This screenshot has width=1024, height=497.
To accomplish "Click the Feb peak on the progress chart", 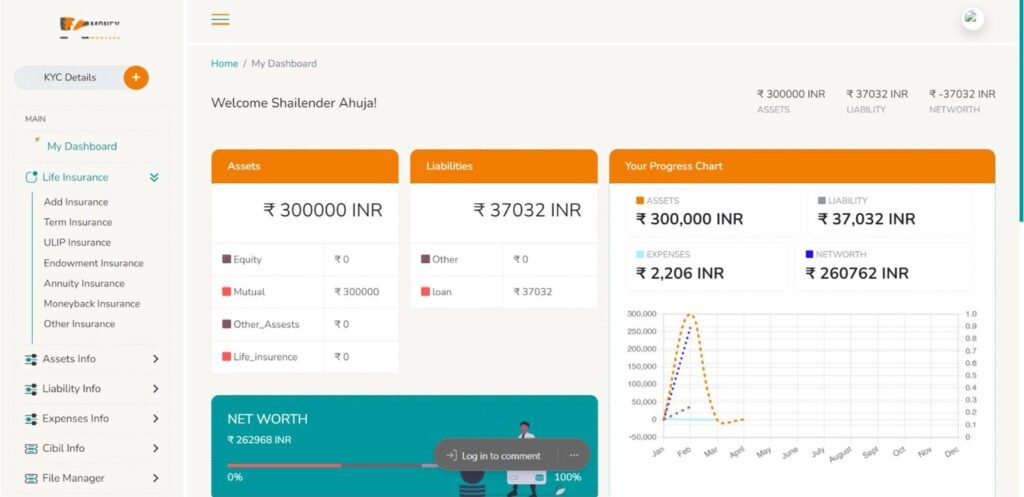I will pyautogui.click(x=690, y=315).
